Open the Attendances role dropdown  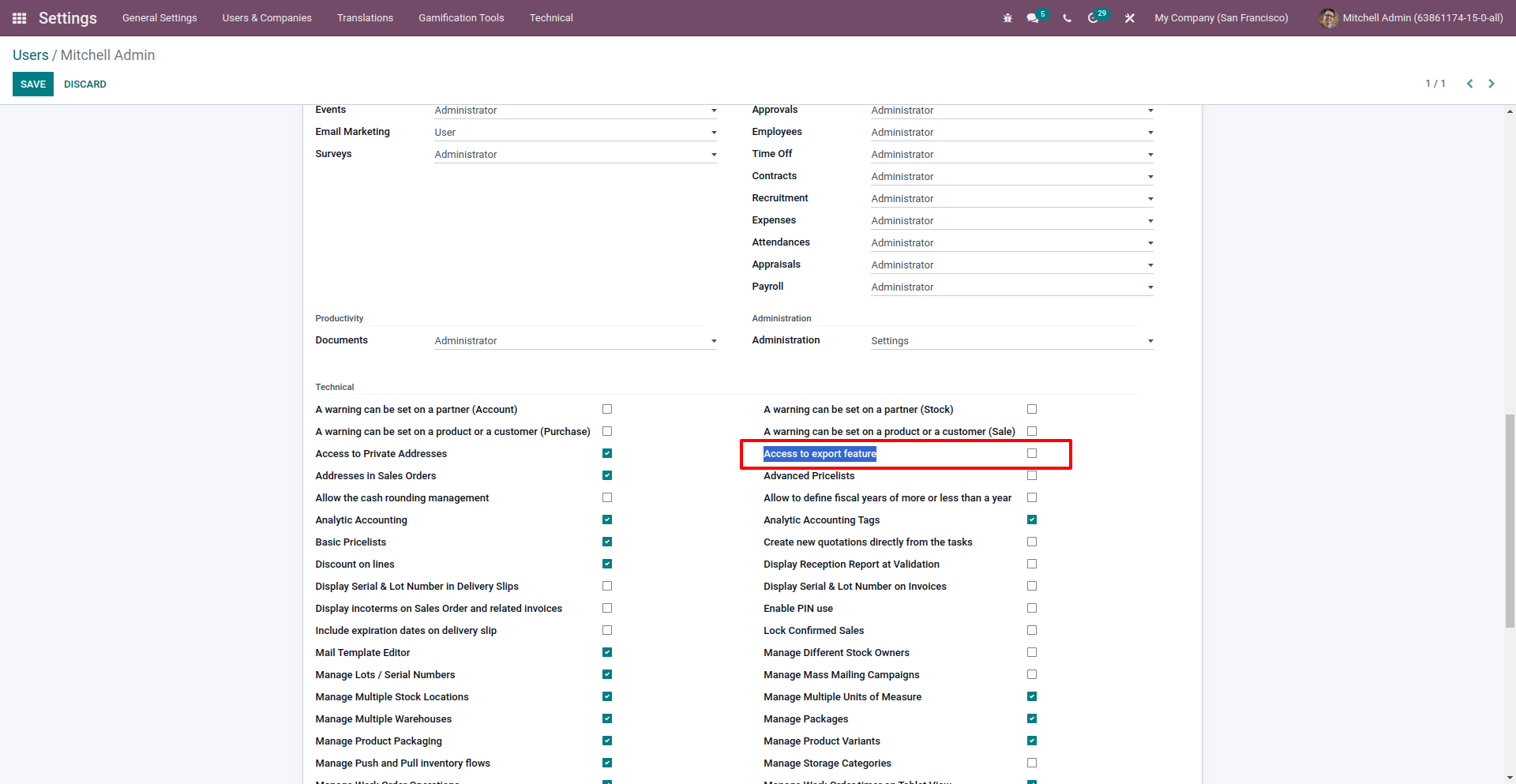(1012, 242)
